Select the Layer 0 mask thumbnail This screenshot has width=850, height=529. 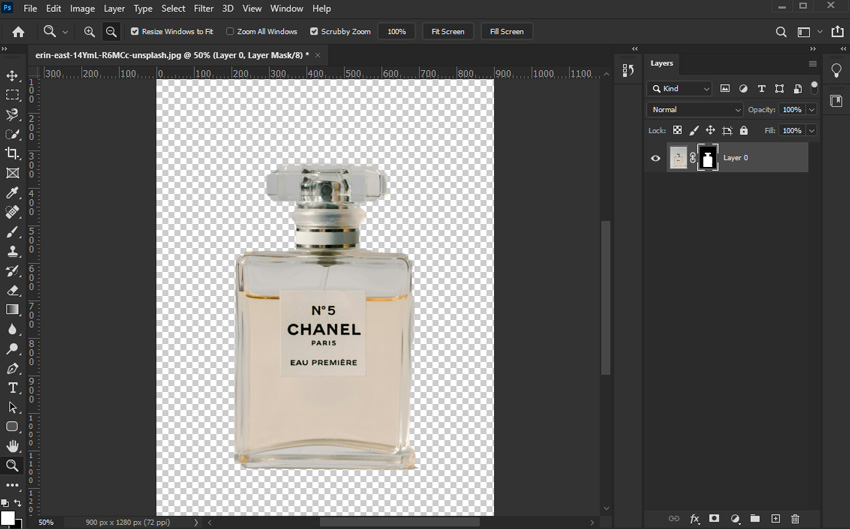(x=707, y=158)
